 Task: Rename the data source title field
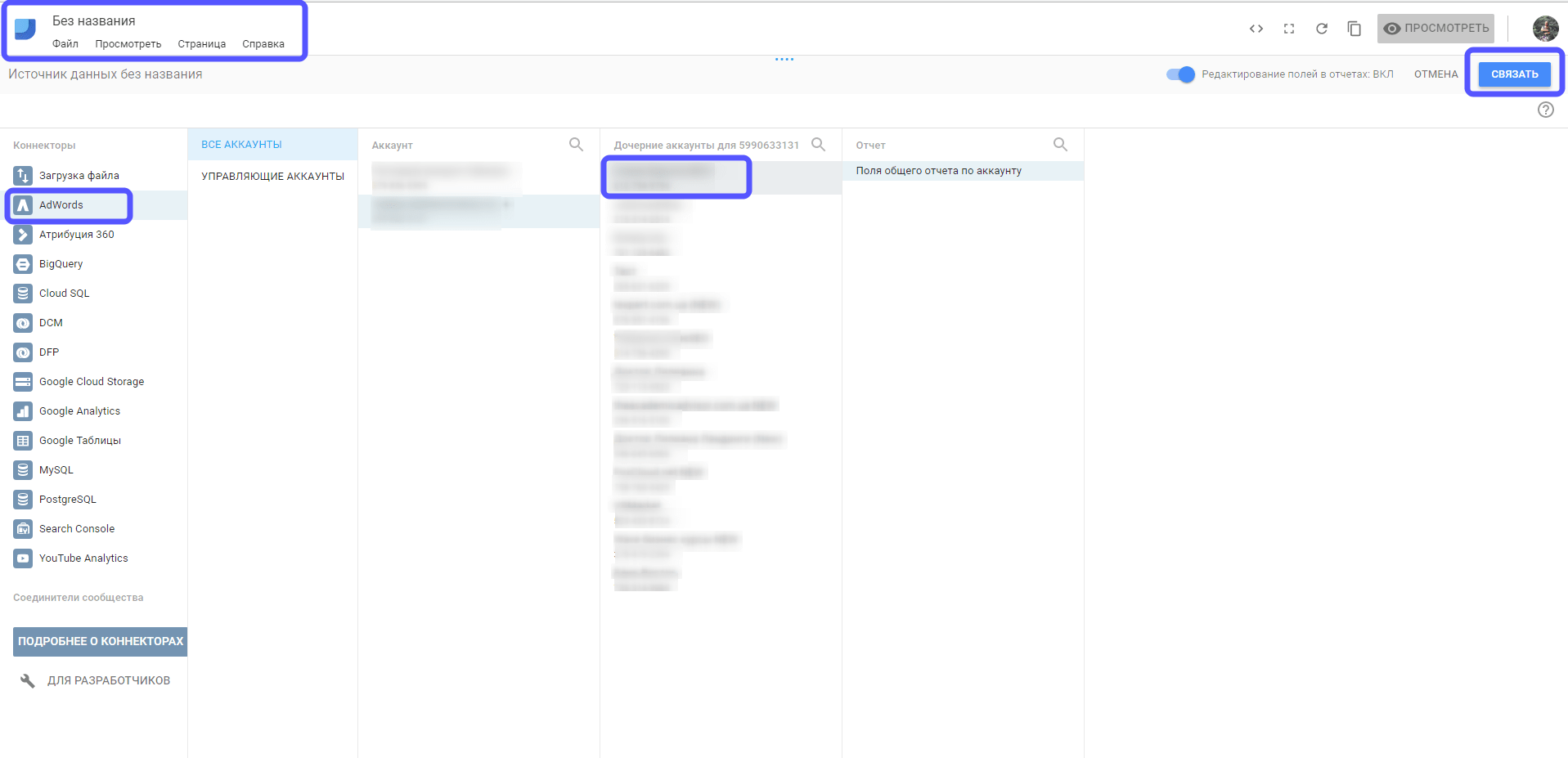pyautogui.click(x=106, y=74)
